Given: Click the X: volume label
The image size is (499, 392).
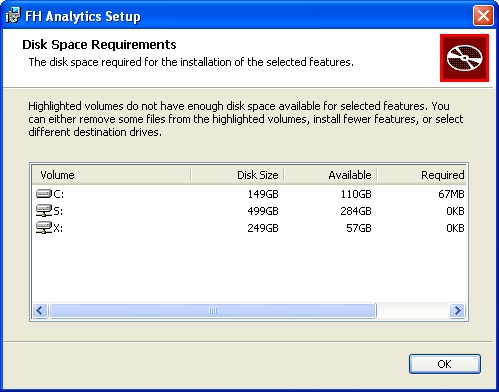Looking at the screenshot, I should coord(58,228).
